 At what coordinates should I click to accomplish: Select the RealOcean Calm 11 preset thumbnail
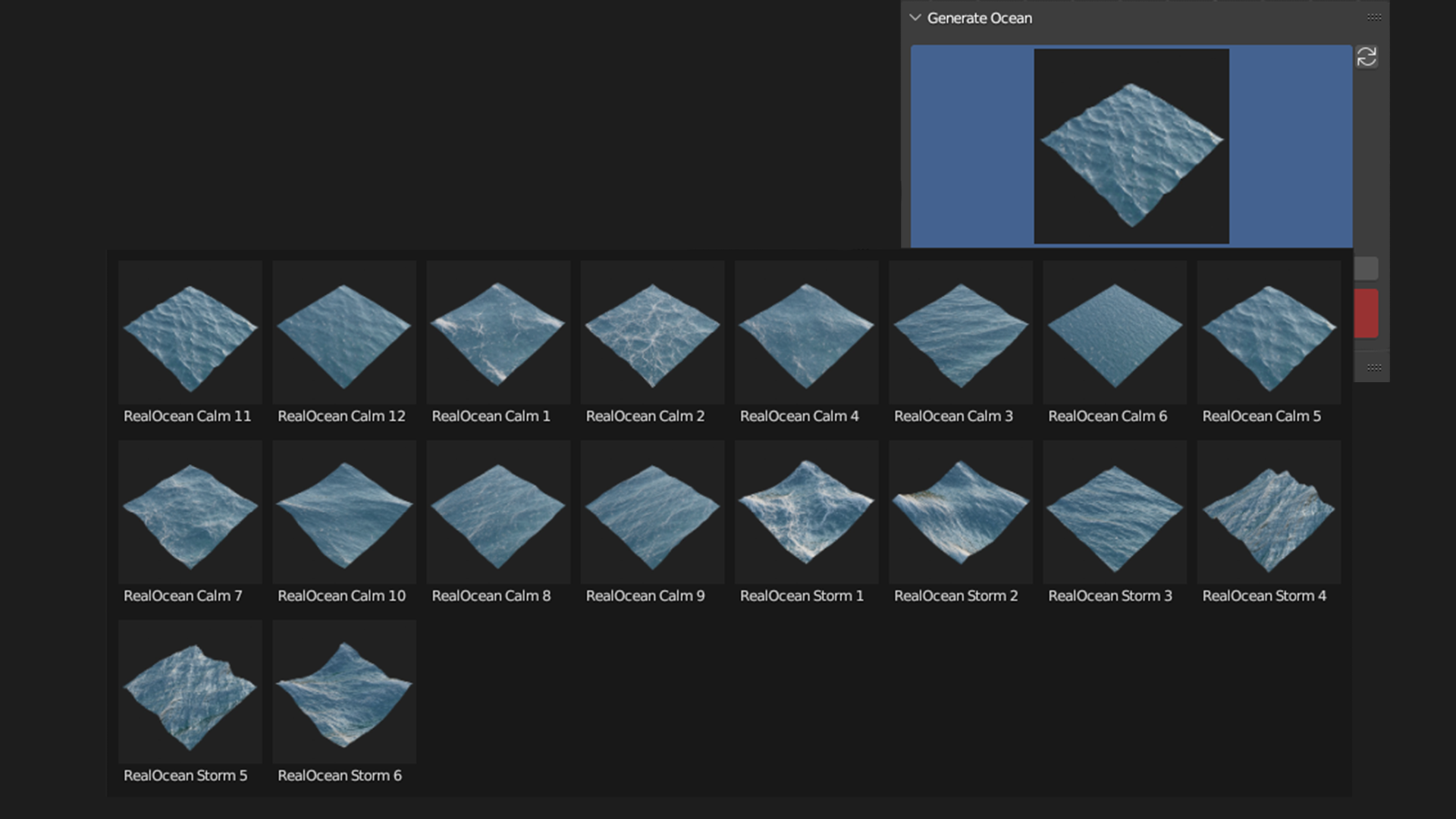click(190, 332)
